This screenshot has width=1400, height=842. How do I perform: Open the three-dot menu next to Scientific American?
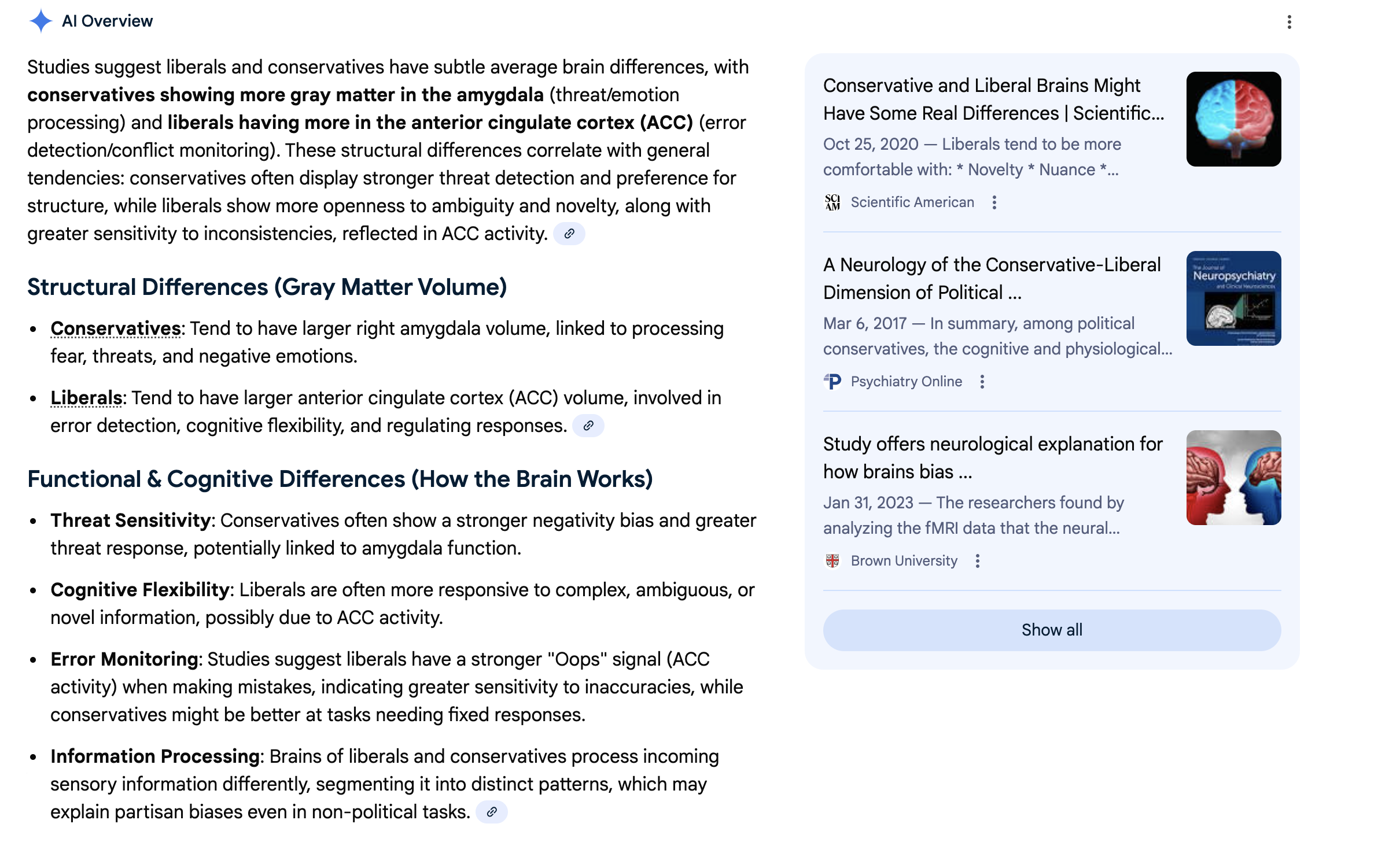994,202
